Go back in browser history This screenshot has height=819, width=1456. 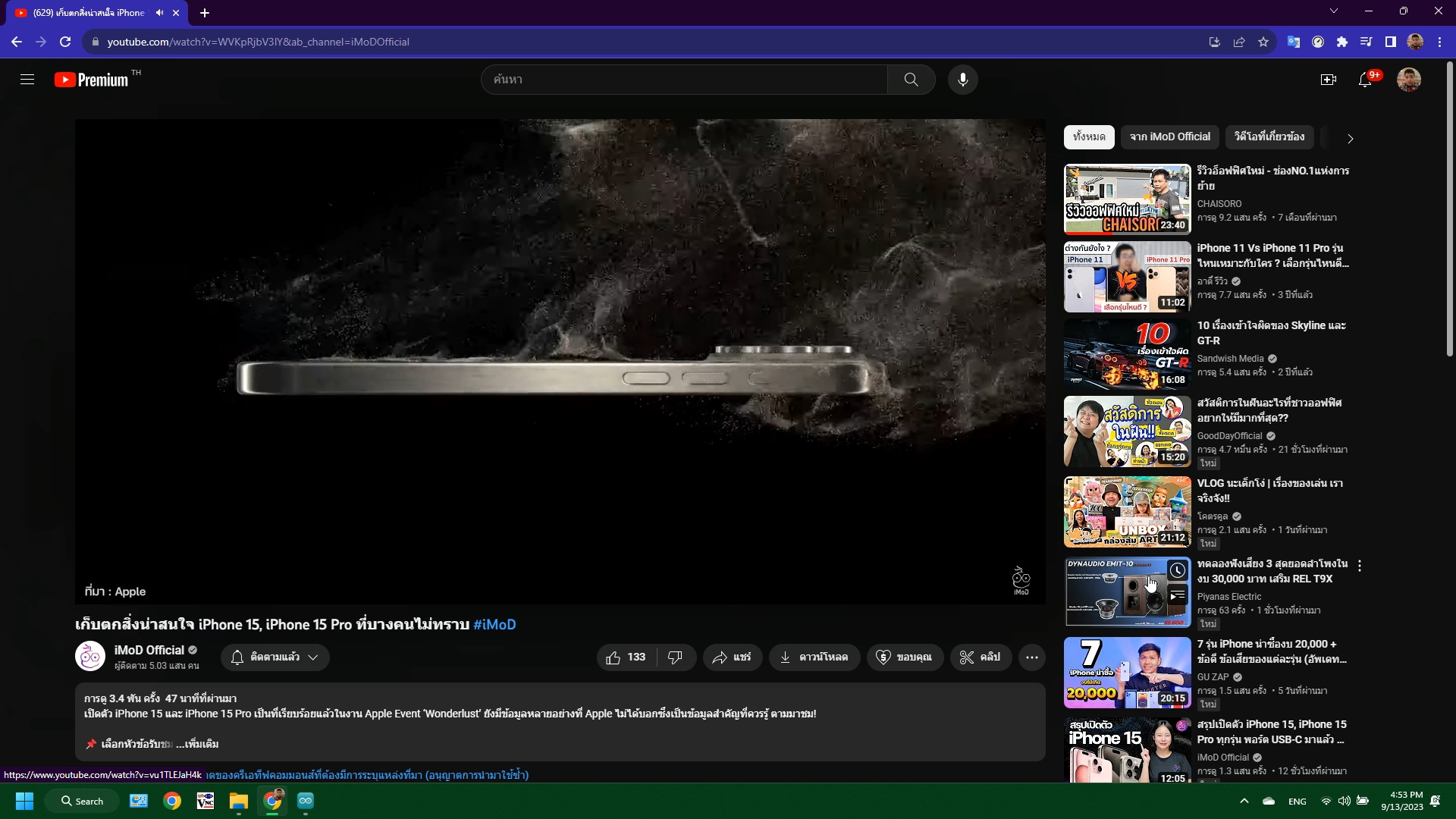pos(17,42)
